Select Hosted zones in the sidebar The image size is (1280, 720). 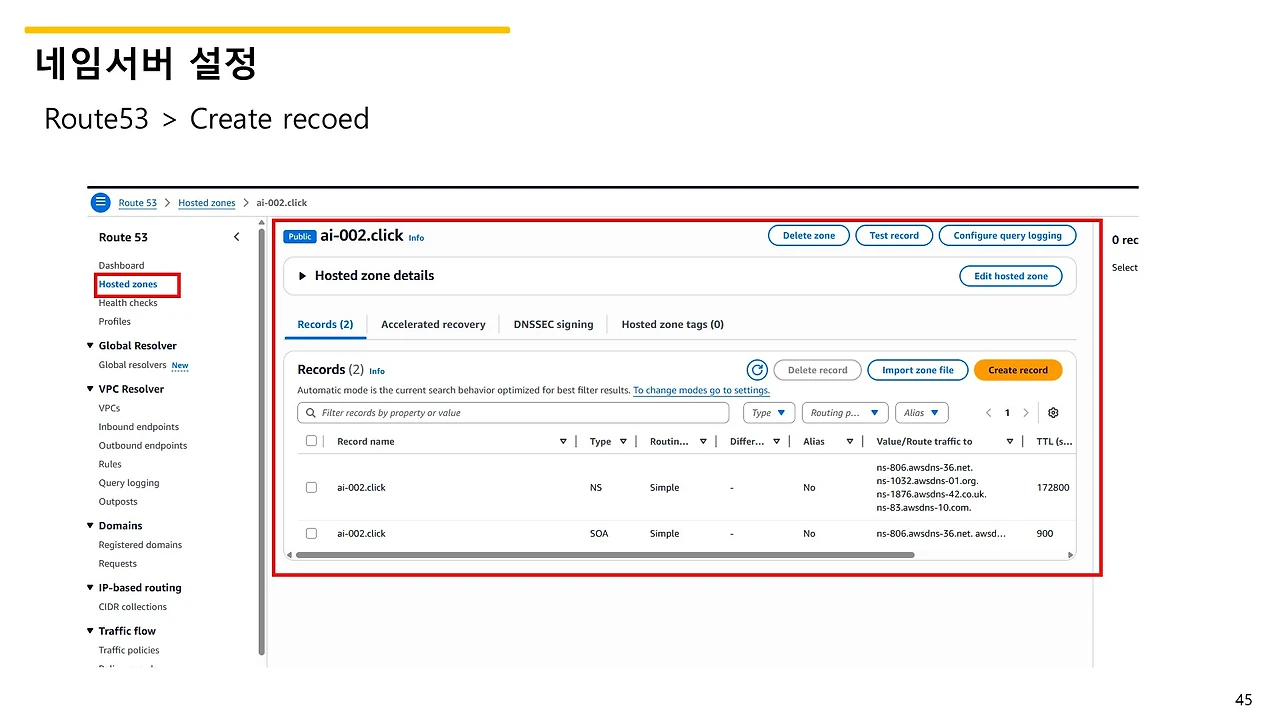[128, 284]
